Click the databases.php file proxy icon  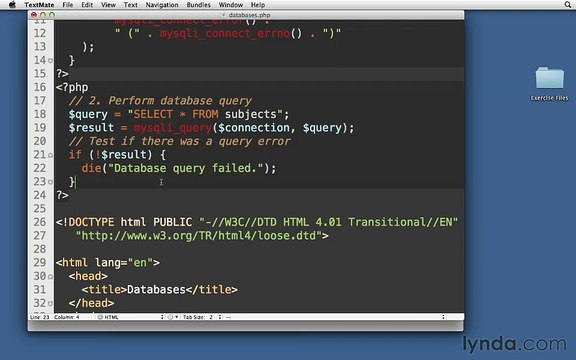tap(224, 15)
